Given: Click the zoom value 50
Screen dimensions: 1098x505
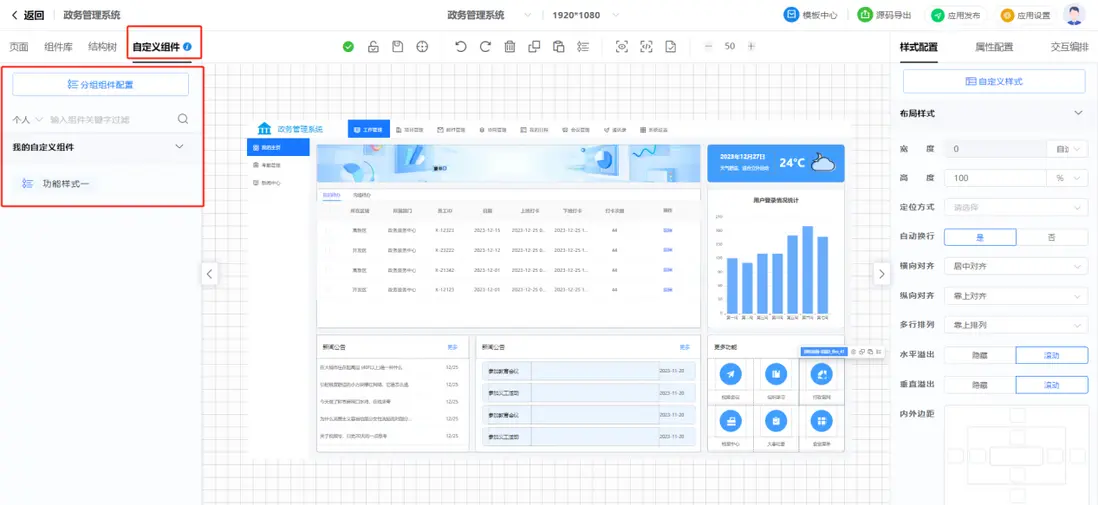Looking at the screenshot, I should (730, 46).
